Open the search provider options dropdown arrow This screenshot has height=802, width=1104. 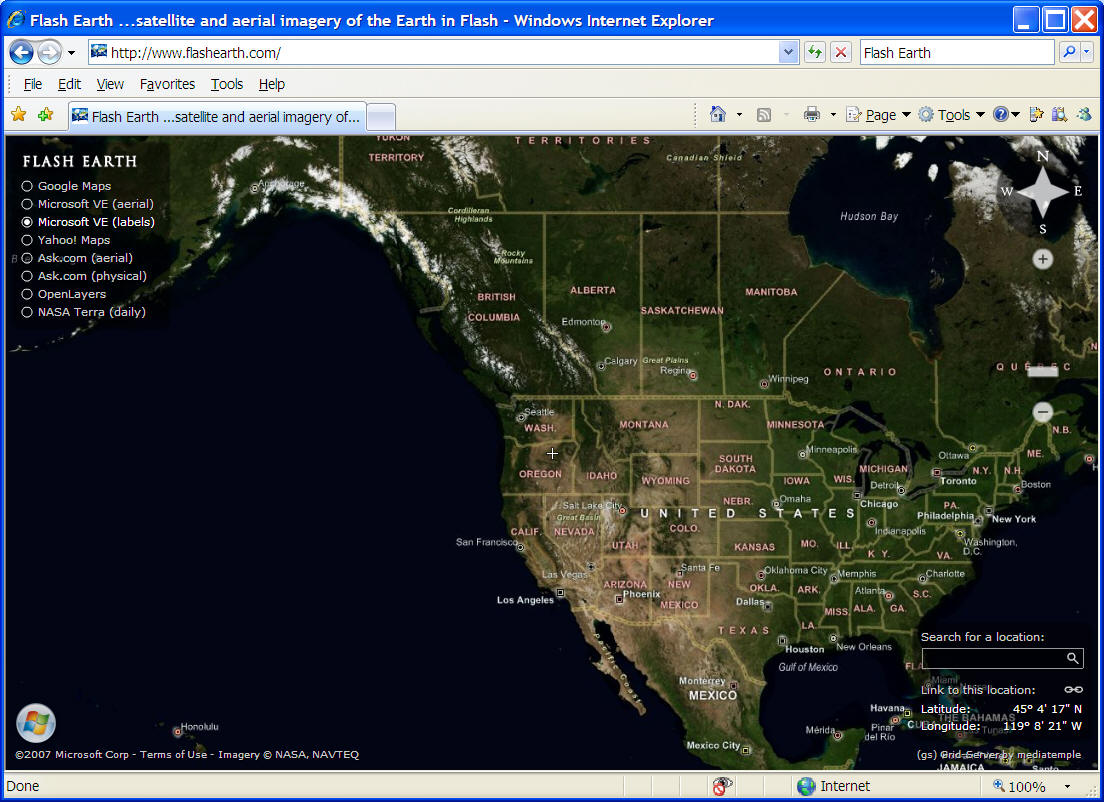[1087, 52]
